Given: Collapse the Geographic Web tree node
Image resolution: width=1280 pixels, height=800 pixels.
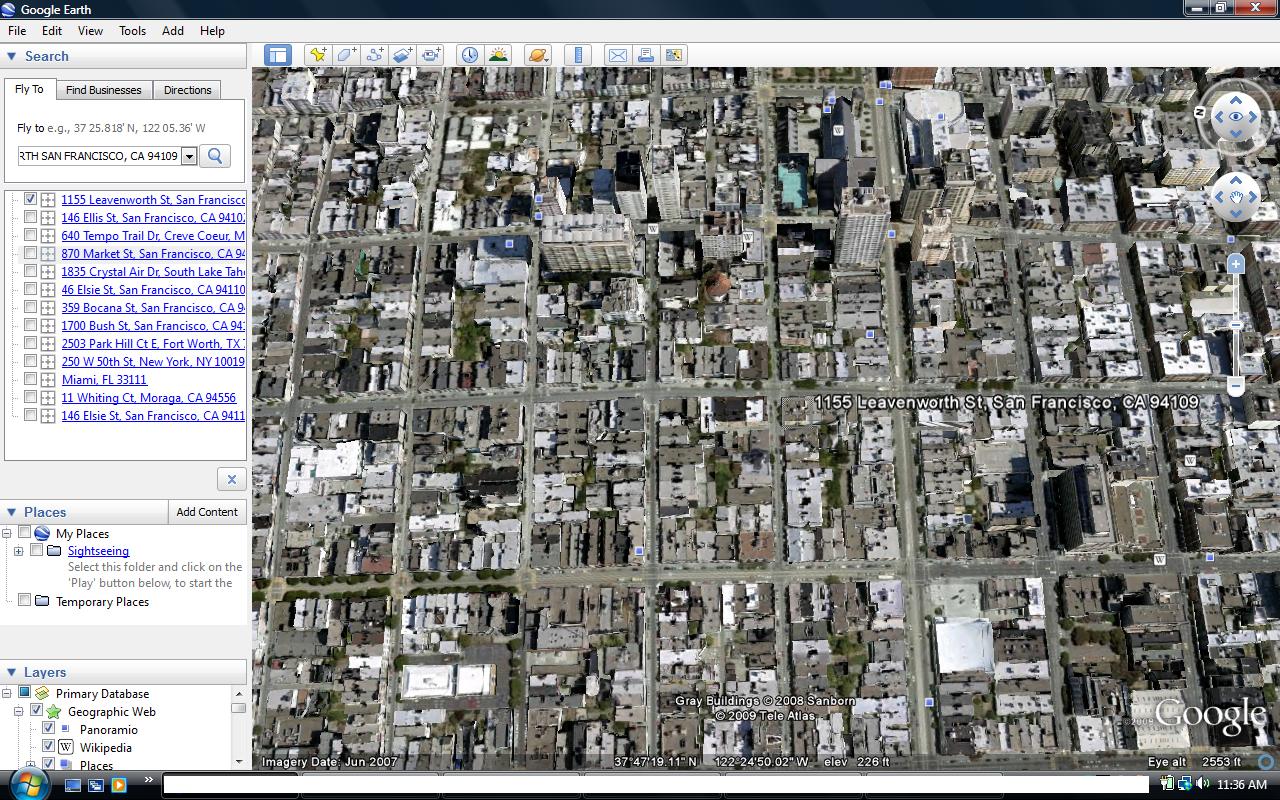Looking at the screenshot, I should coord(19,712).
